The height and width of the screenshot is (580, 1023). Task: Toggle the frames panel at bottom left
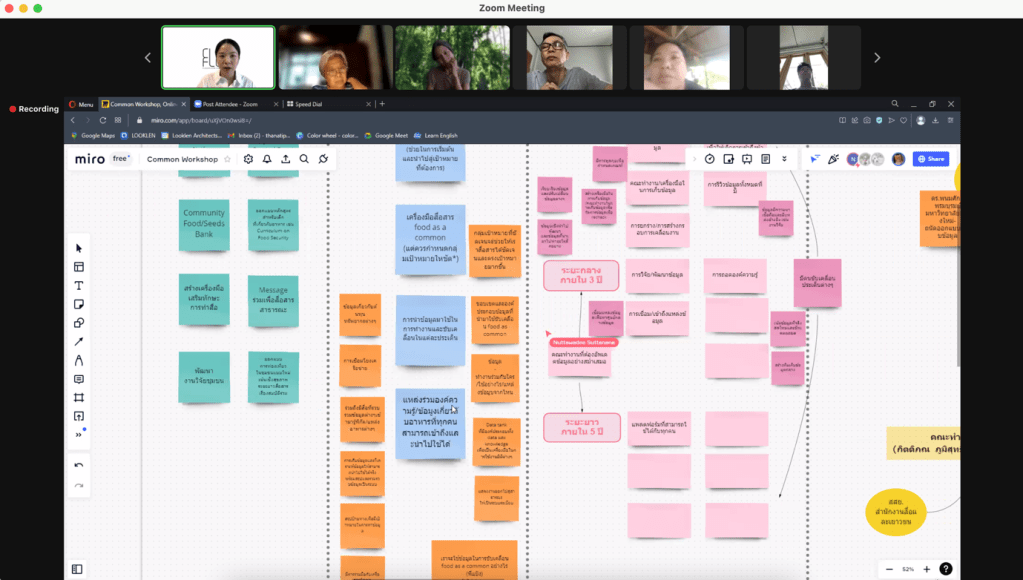77,569
